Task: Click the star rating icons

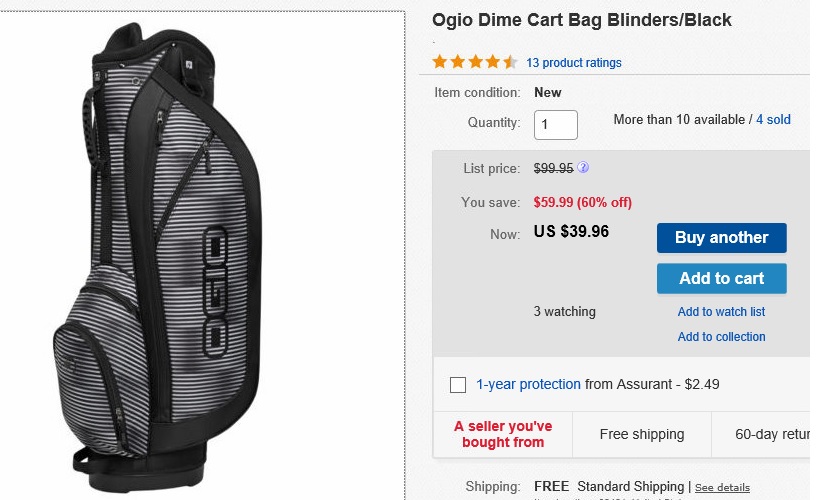Action: pyautogui.click(x=474, y=62)
